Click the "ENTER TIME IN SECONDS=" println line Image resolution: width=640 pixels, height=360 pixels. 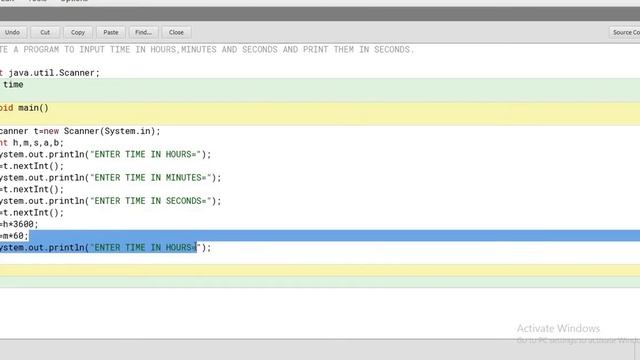111,201
